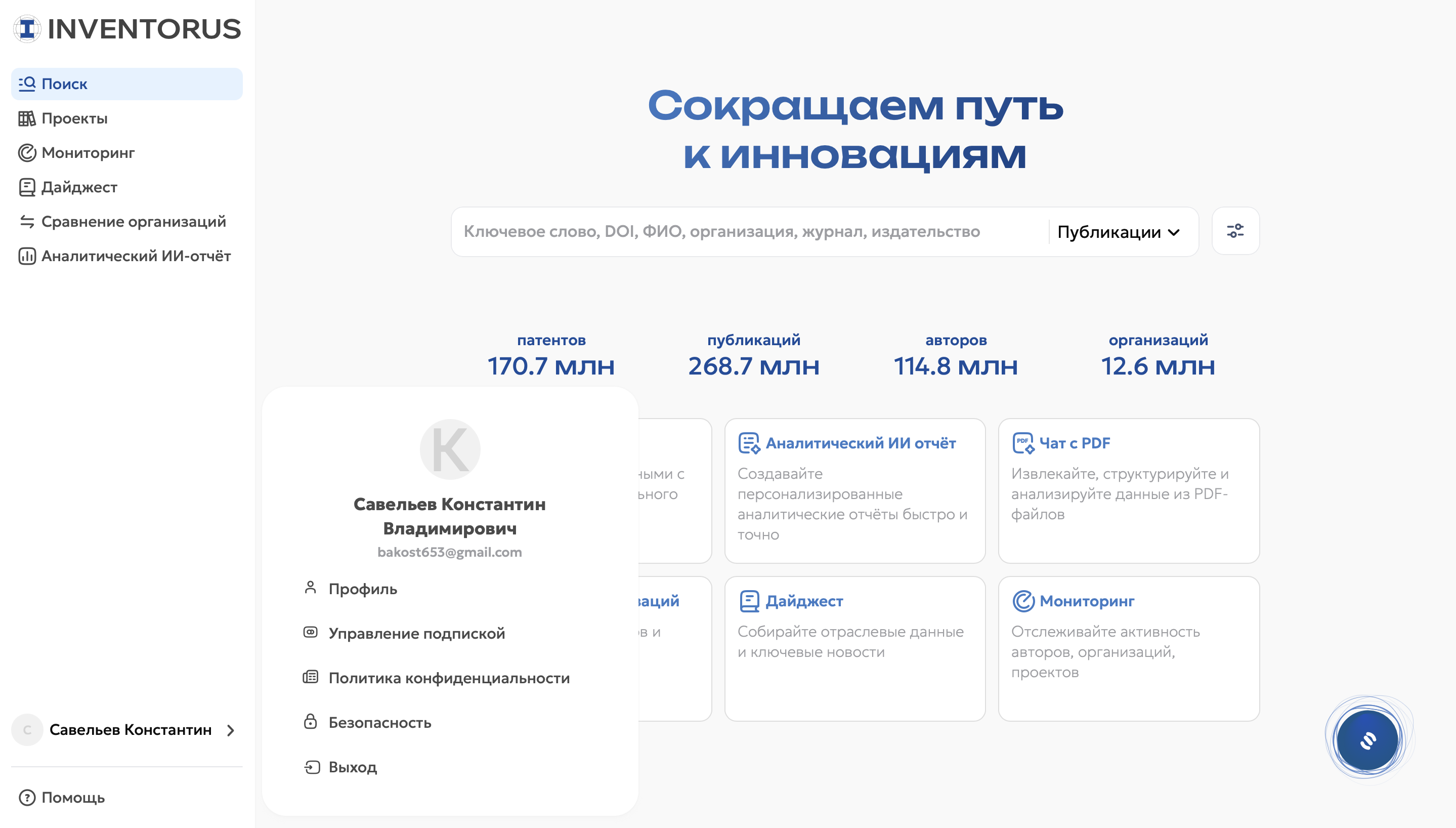Click the help question-mark icon
1456x828 pixels.
(27, 797)
